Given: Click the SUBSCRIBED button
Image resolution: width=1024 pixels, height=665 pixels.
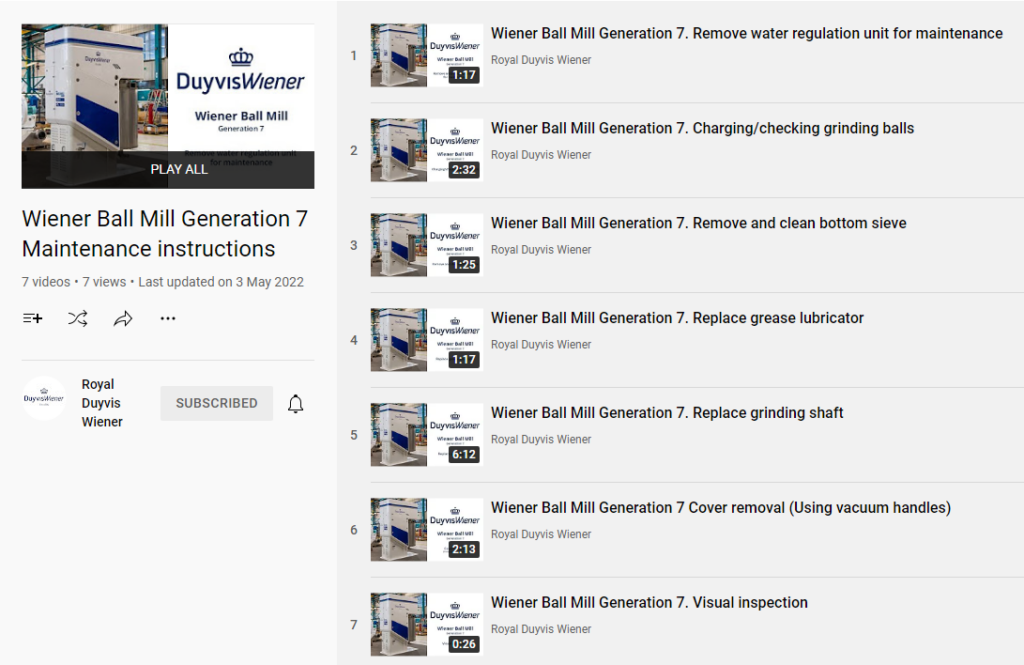Looking at the screenshot, I should point(217,403).
